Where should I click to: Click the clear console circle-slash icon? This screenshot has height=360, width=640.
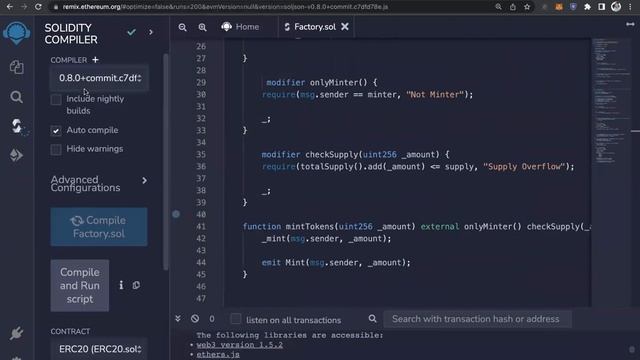pos(195,318)
